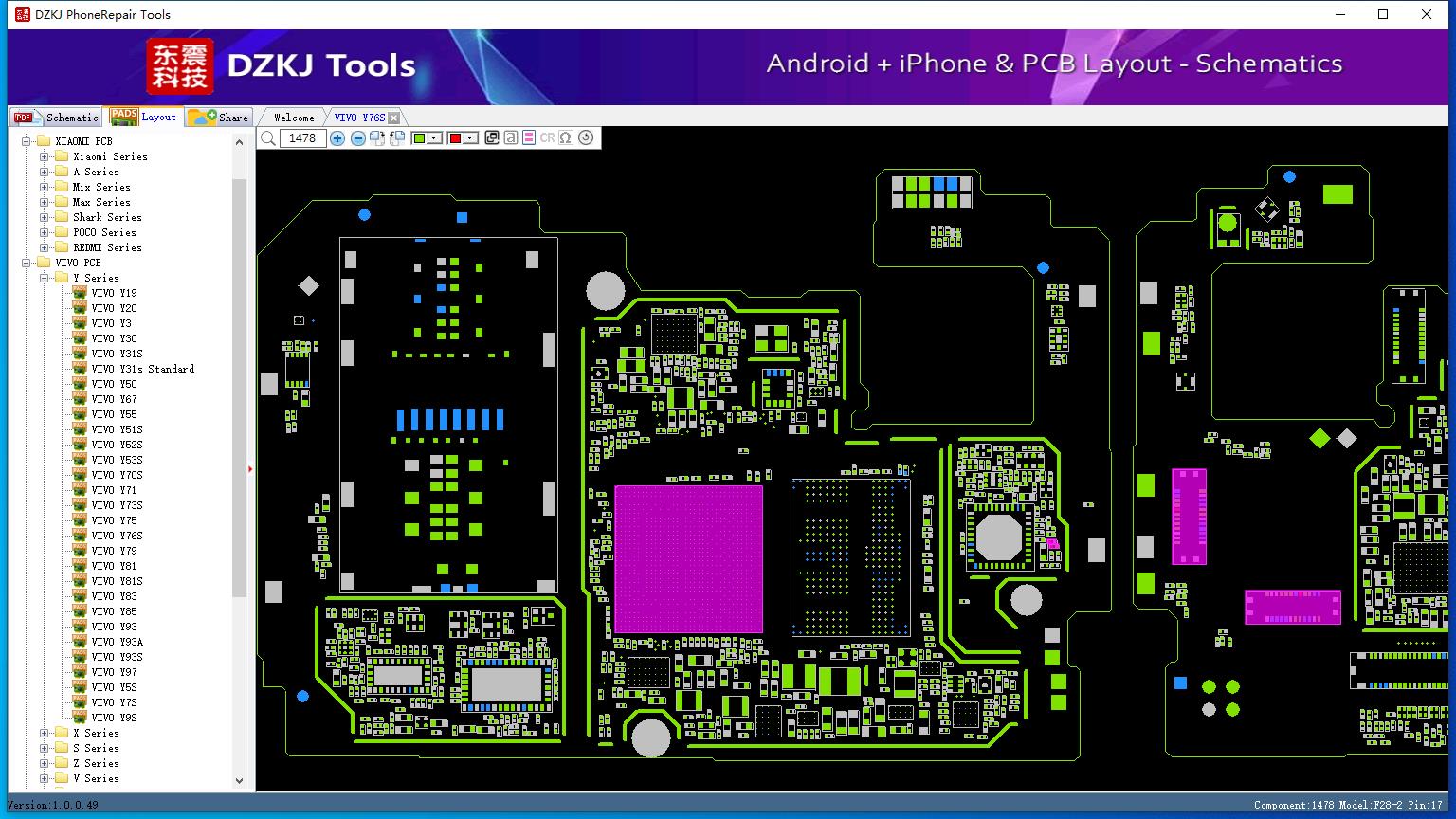This screenshot has width=1456, height=819.
Task: Click the large magenta CPU chip on the board
Action: point(689,558)
